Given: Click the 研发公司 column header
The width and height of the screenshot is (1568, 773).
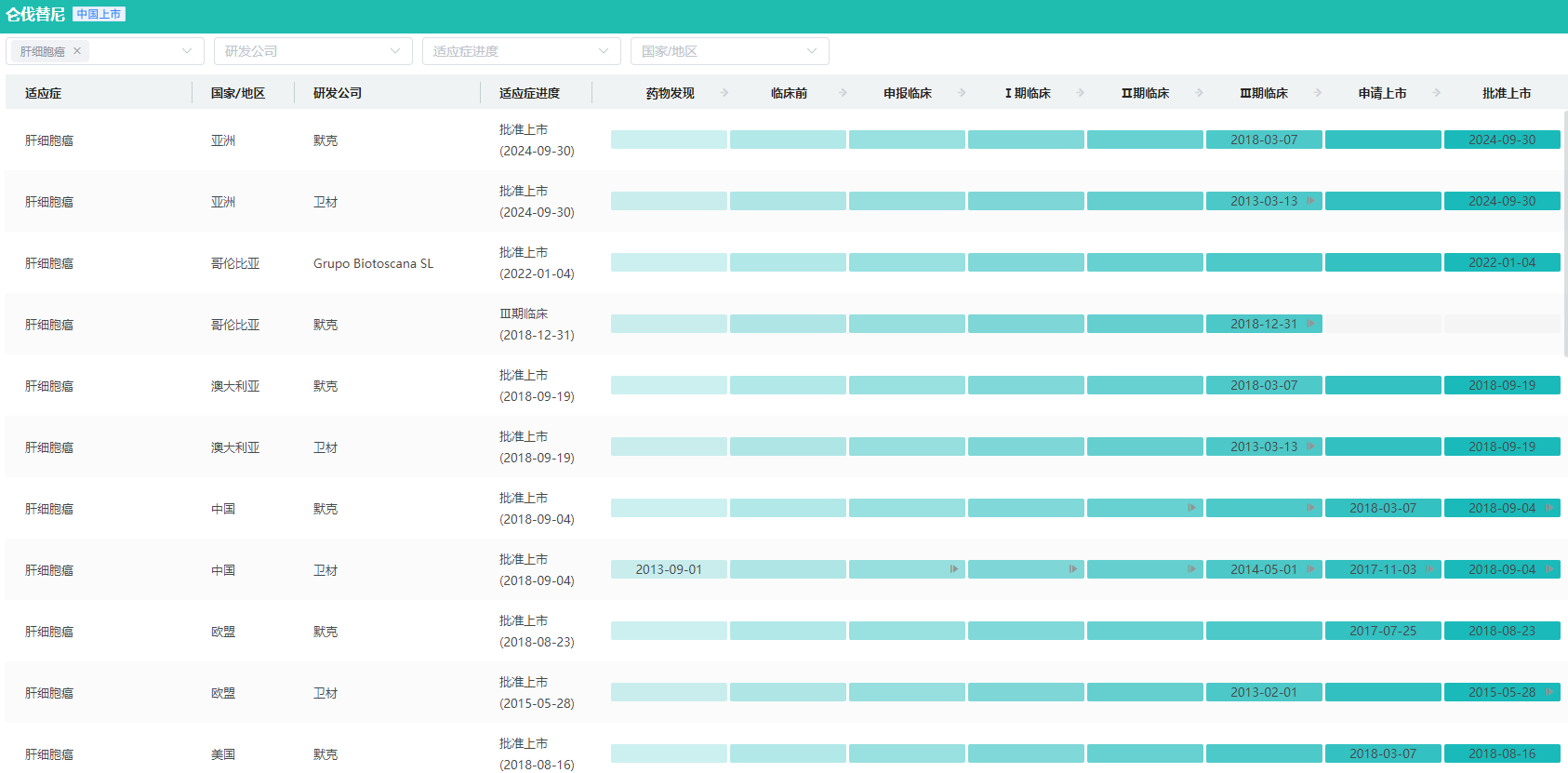Looking at the screenshot, I should (x=338, y=93).
